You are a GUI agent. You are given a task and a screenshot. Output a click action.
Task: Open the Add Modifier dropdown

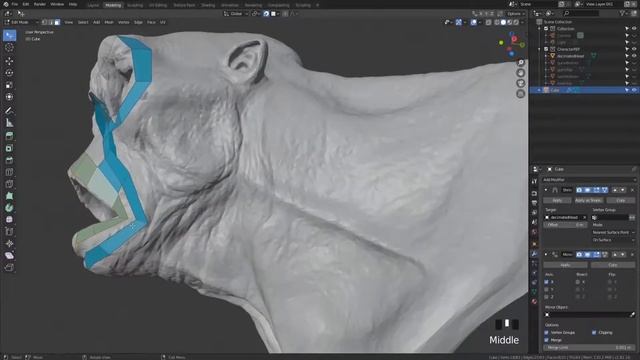tap(589, 180)
